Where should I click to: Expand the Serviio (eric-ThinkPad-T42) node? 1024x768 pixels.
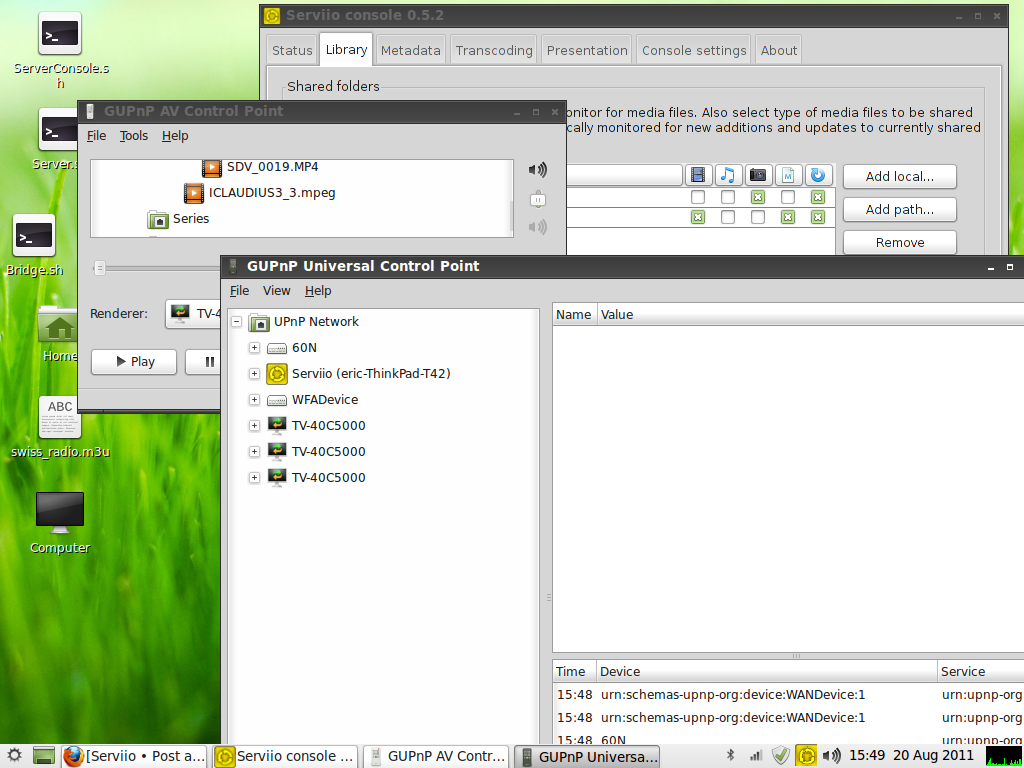[254, 374]
